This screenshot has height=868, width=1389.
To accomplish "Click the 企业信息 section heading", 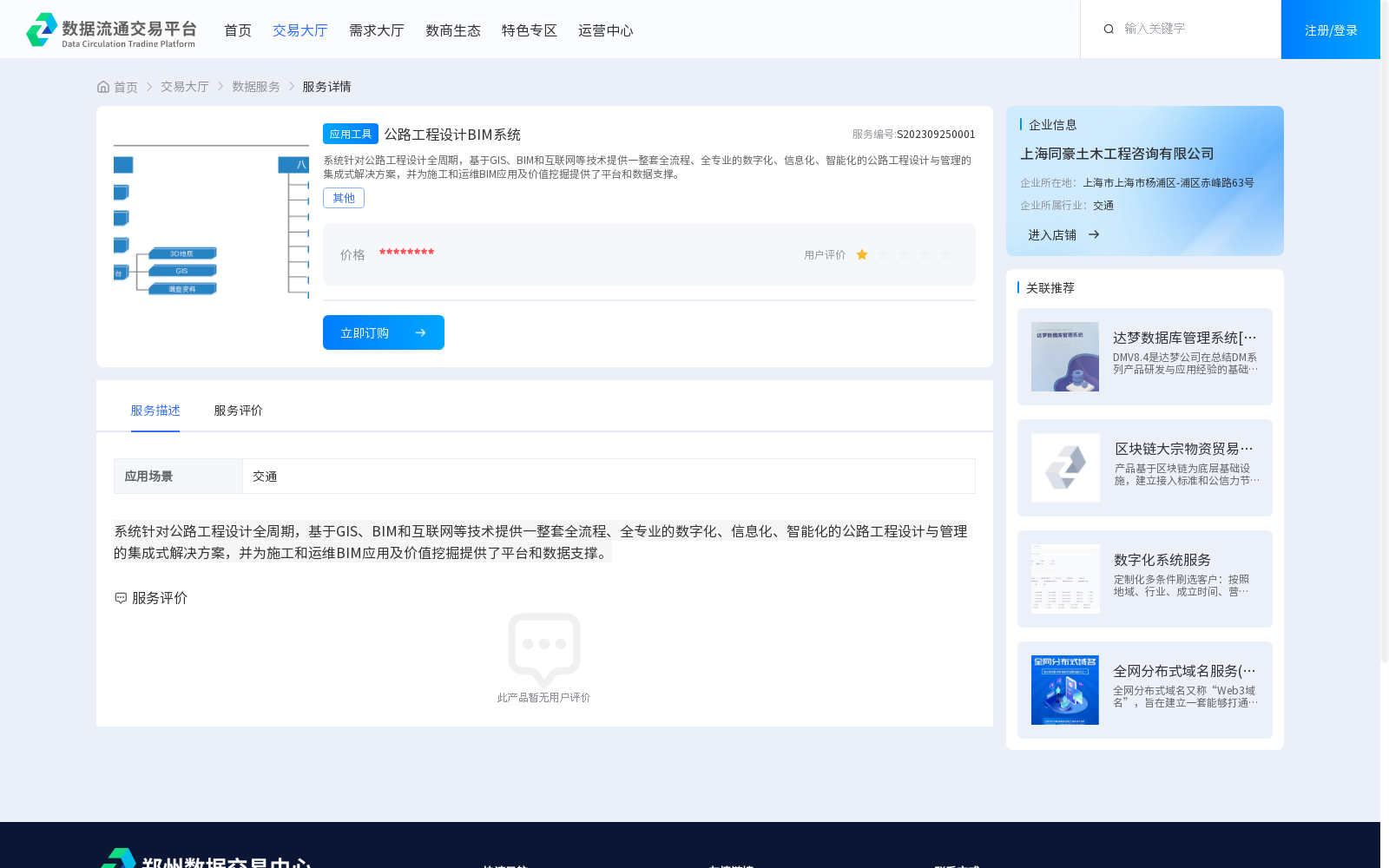I will 1053,125.
